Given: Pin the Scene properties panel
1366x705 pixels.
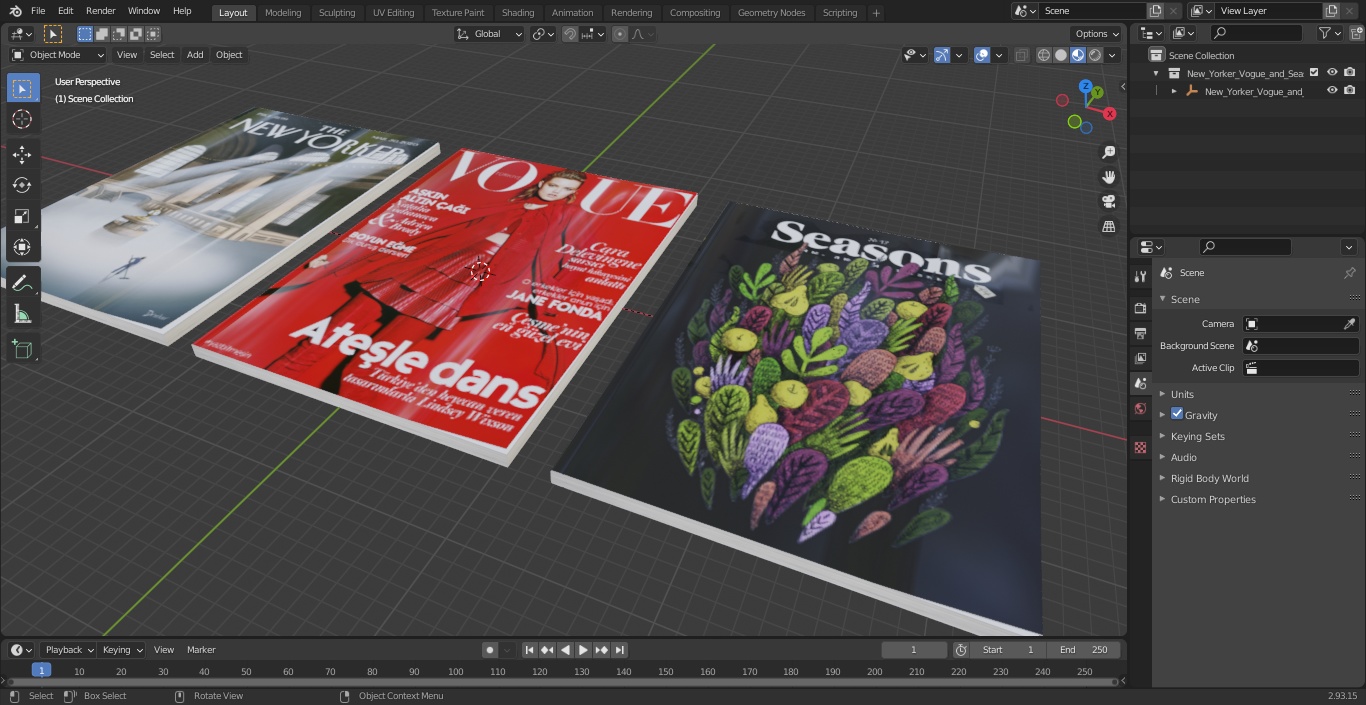Looking at the screenshot, I should tap(1349, 273).
